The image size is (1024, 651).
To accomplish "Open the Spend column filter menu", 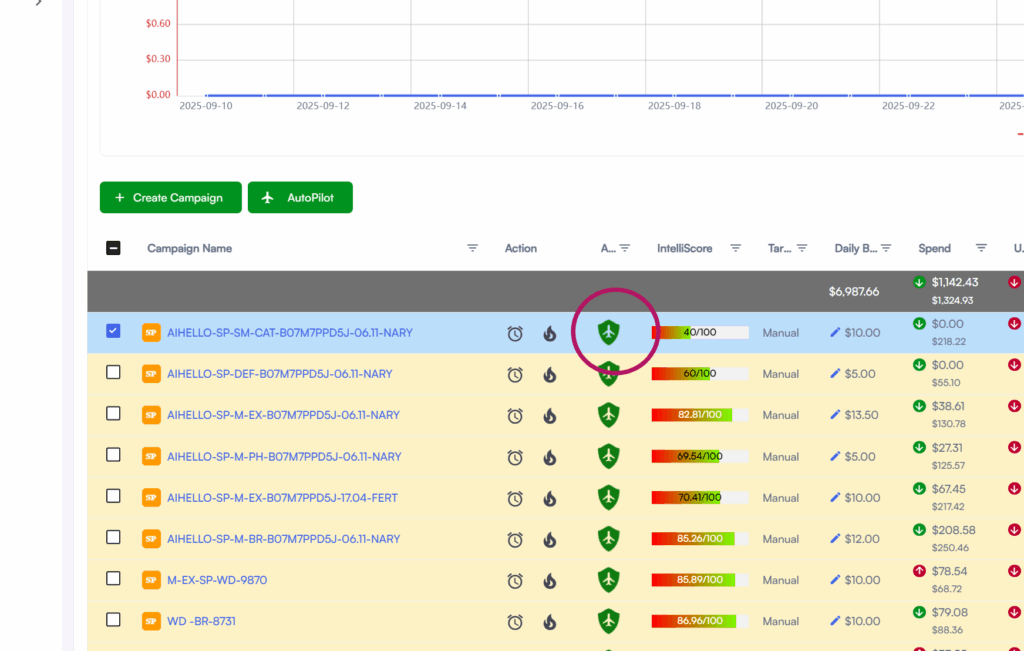I will click(981, 248).
